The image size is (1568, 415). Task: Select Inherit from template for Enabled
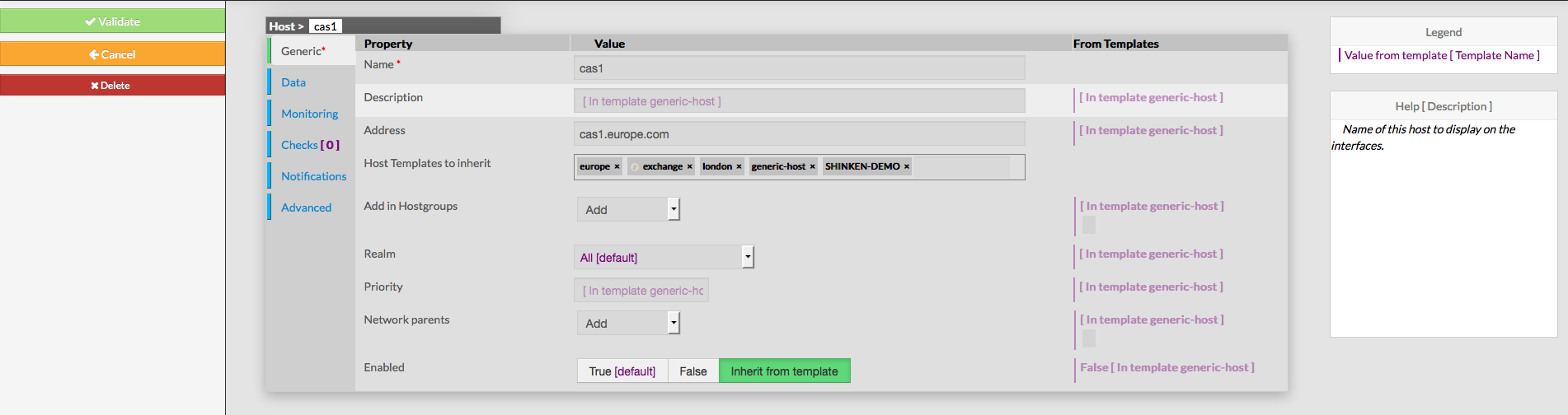point(784,371)
